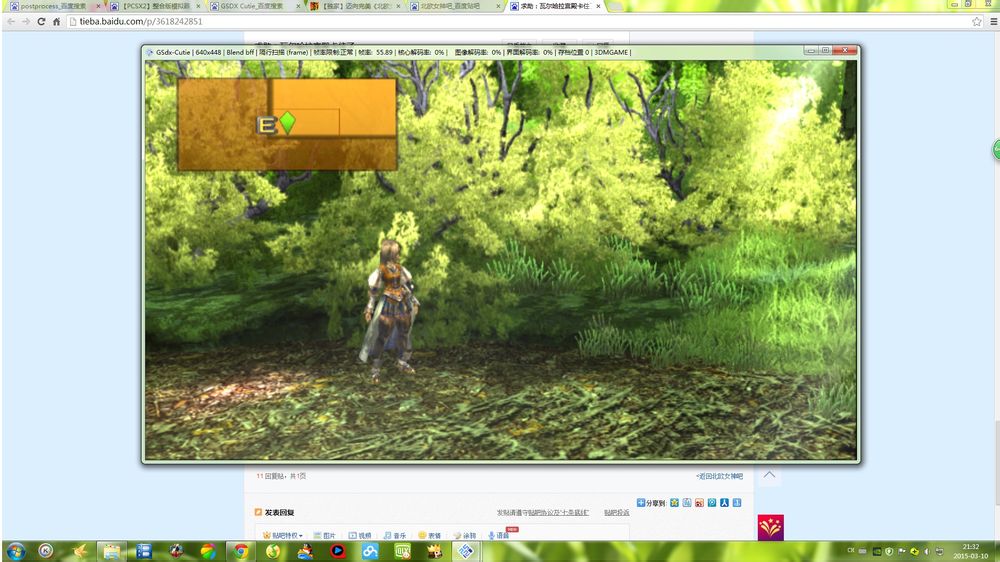Insert 表情 emoticon into reply
This screenshot has height=562, width=1000.
coord(429,535)
